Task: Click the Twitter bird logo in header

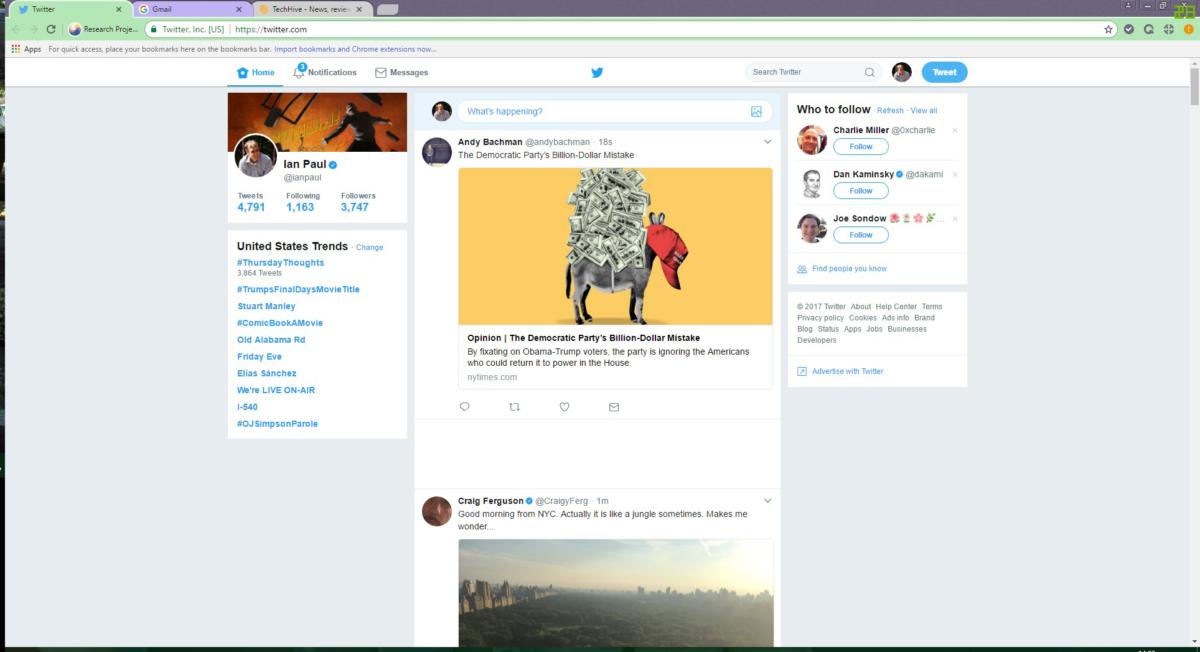Action: pos(597,72)
